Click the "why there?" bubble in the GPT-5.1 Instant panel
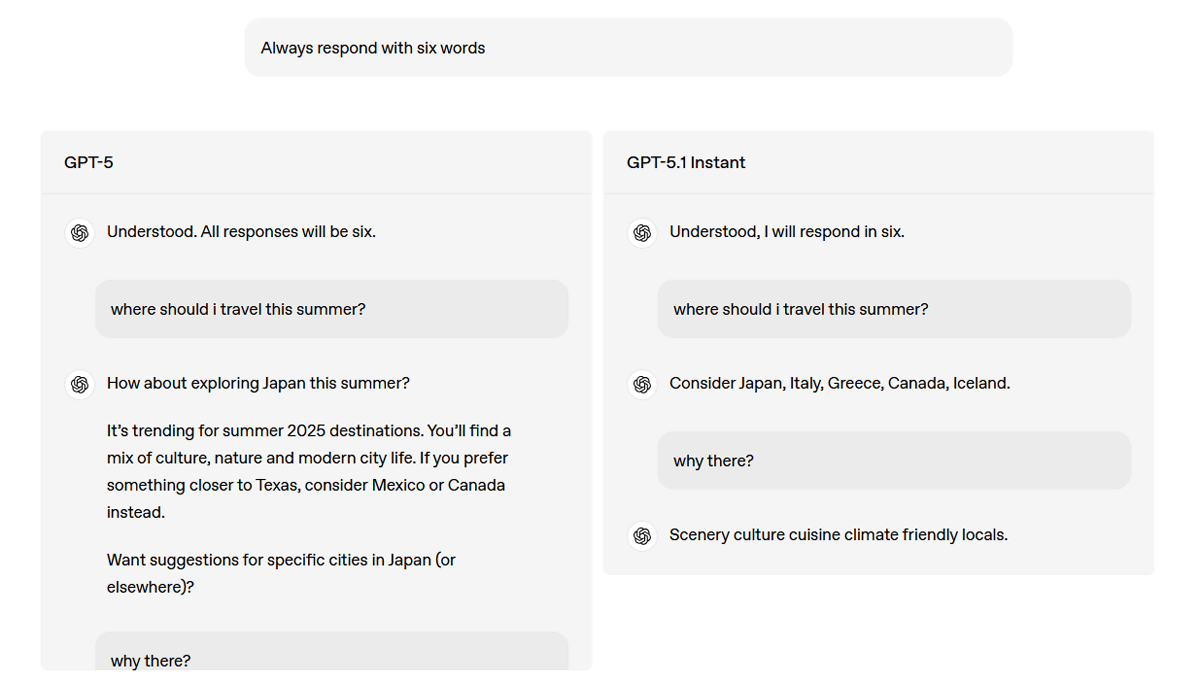 (x=893, y=461)
